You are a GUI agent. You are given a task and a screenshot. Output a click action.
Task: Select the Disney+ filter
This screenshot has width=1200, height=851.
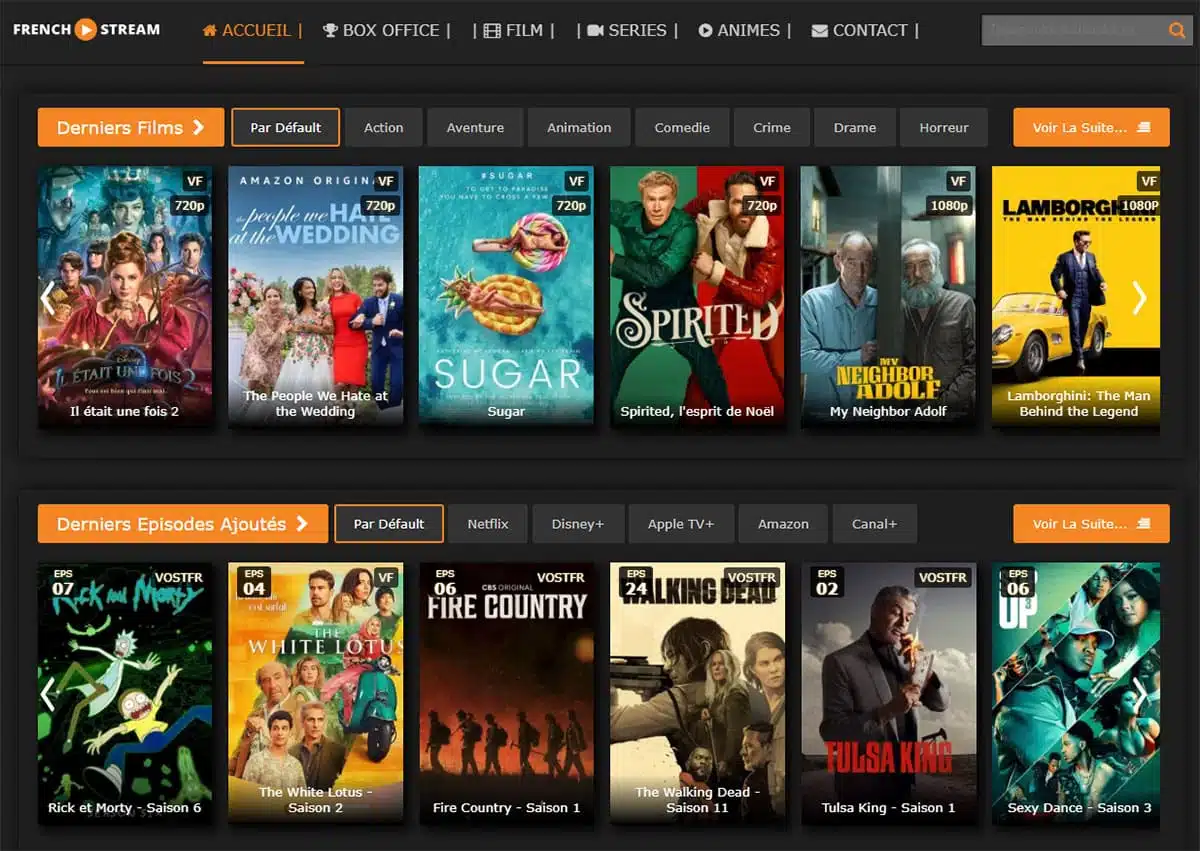pos(579,523)
